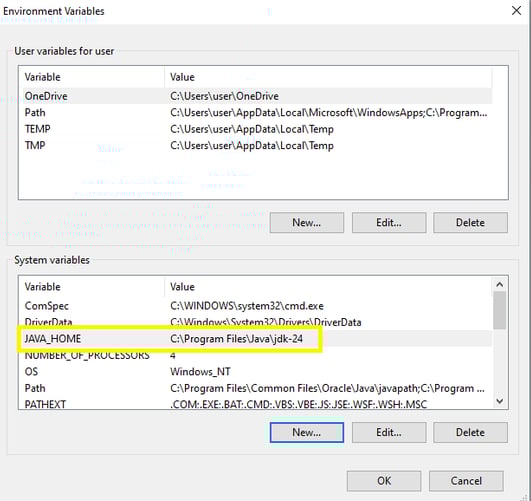Click New in User variables section
The image size is (531, 501).
click(307, 223)
